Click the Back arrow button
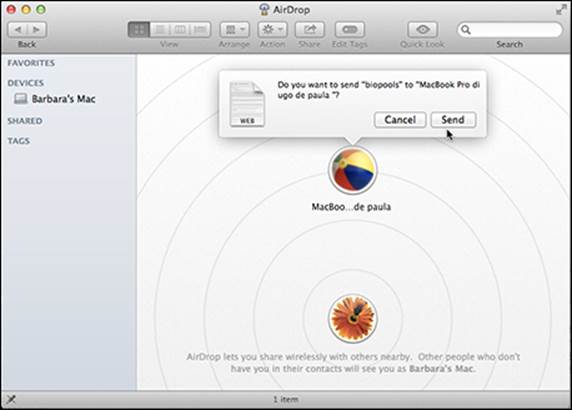Viewport: 572px width, 410px height. coord(18,30)
